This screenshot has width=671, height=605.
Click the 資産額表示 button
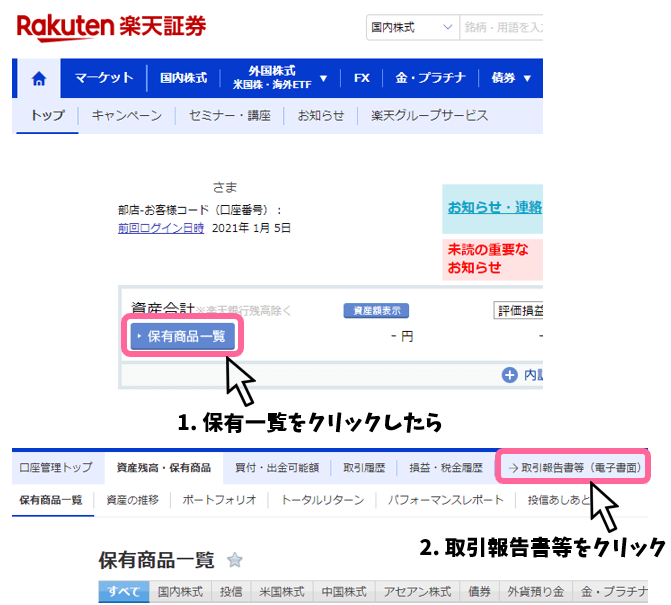(376, 311)
